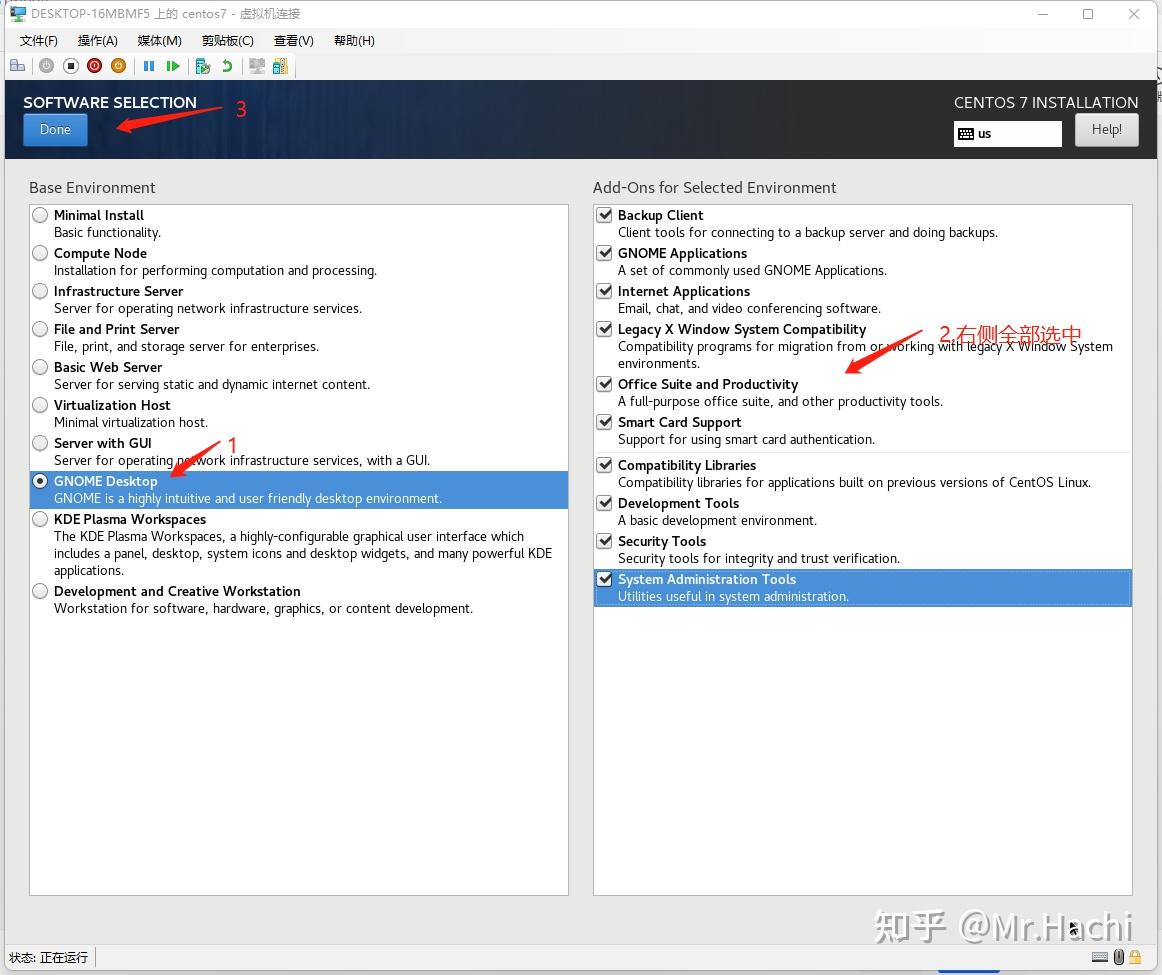Open the 文件(F) menu

click(39, 41)
